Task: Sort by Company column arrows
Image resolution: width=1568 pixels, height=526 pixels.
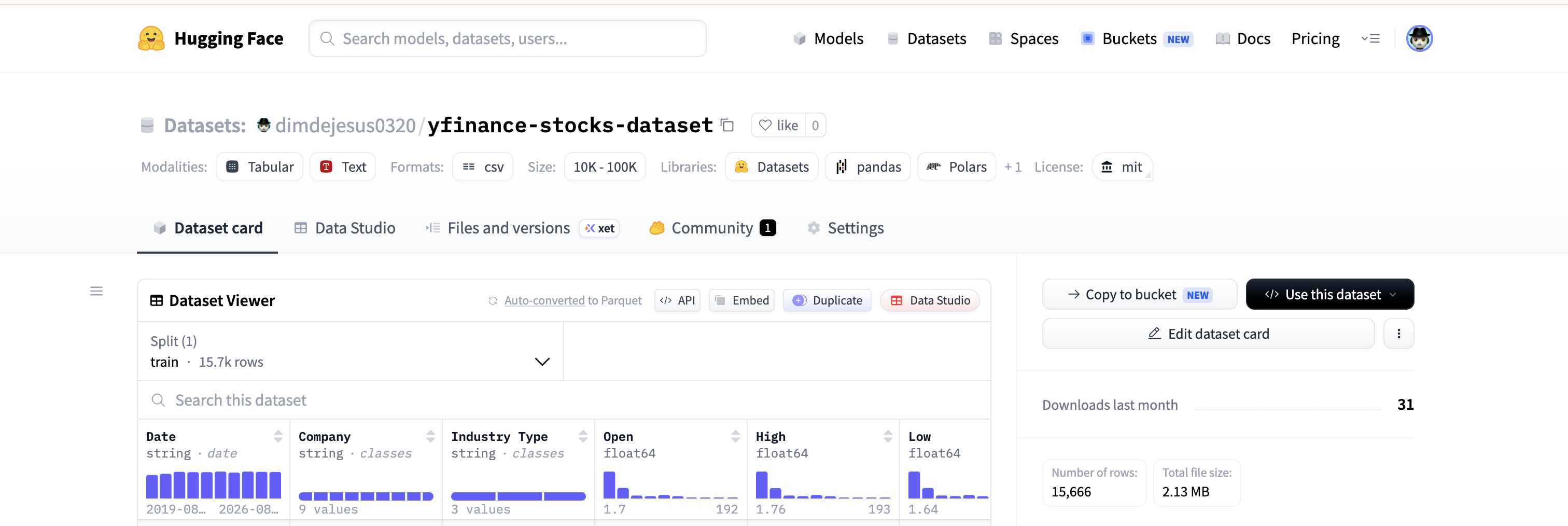Action: [430, 436]
